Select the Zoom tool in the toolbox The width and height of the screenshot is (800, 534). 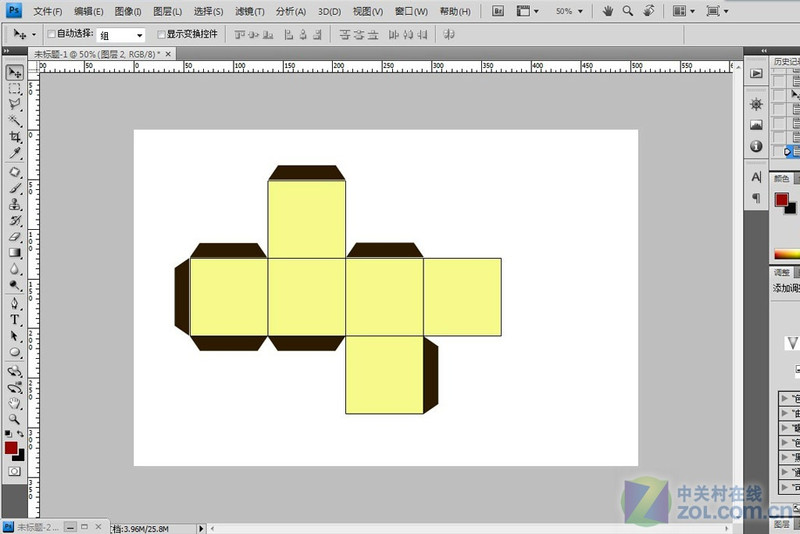coord(15,420)
